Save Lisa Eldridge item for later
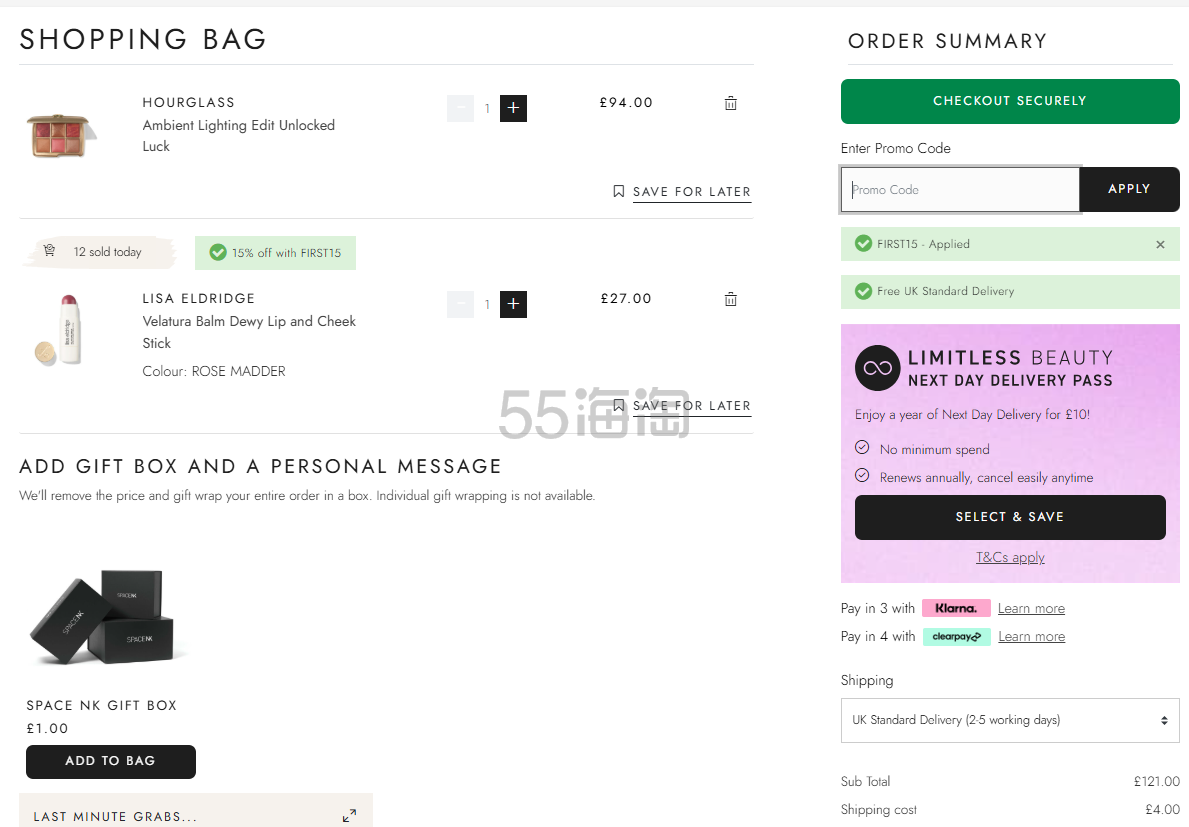Screen dimensions: 1189x827 682,406
